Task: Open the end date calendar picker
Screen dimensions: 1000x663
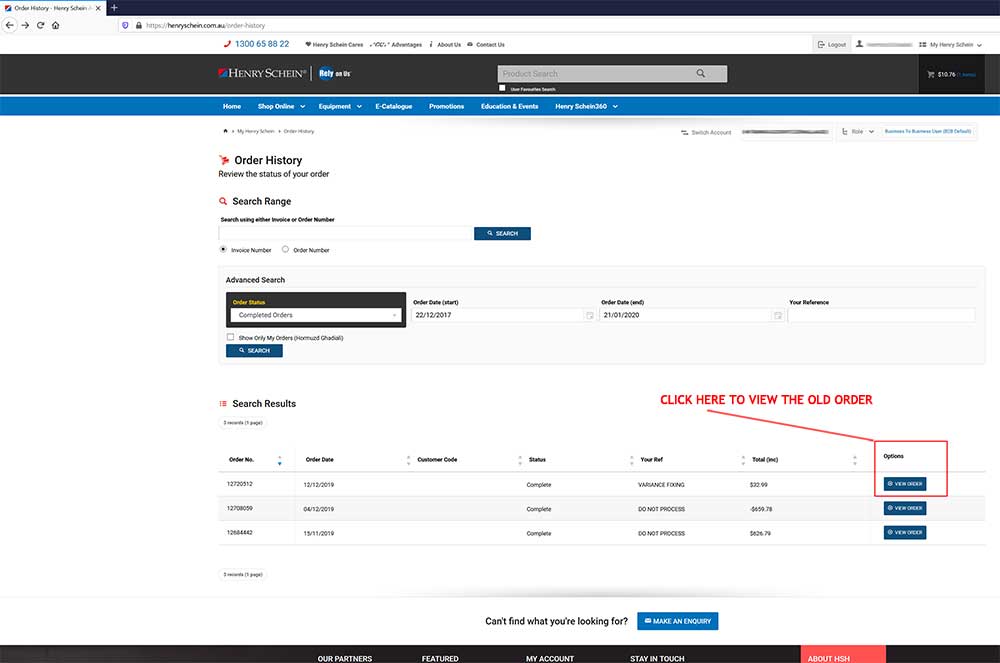Action: (777, 315)
